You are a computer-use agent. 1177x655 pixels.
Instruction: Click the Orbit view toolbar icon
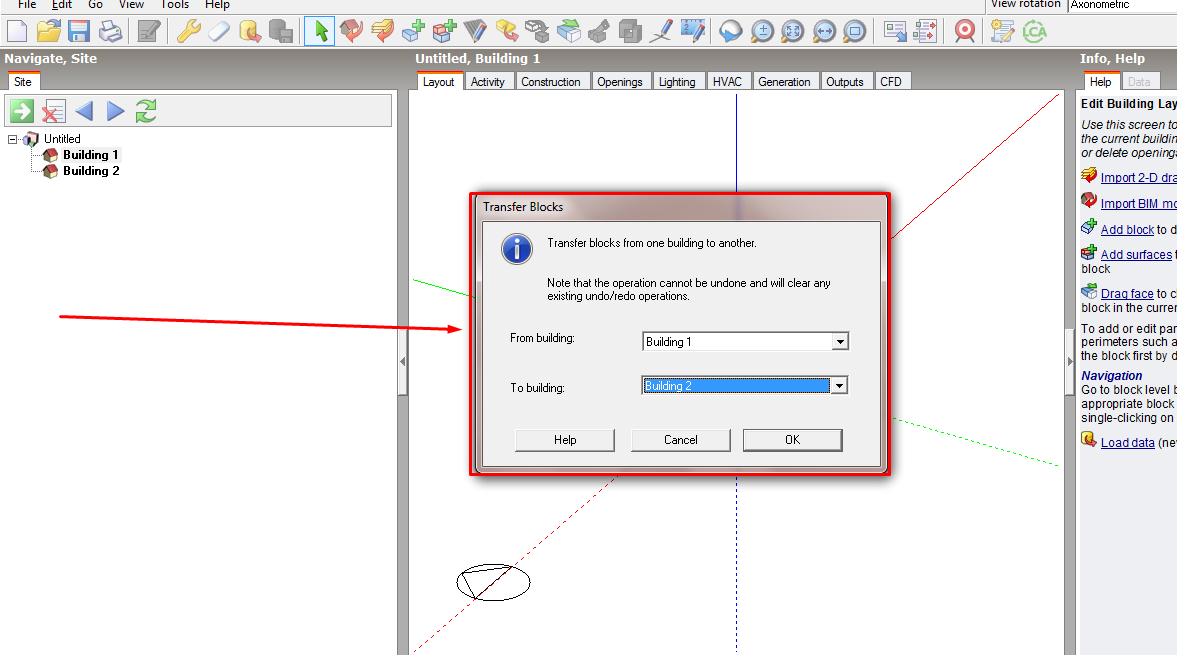tap(730, 32)
